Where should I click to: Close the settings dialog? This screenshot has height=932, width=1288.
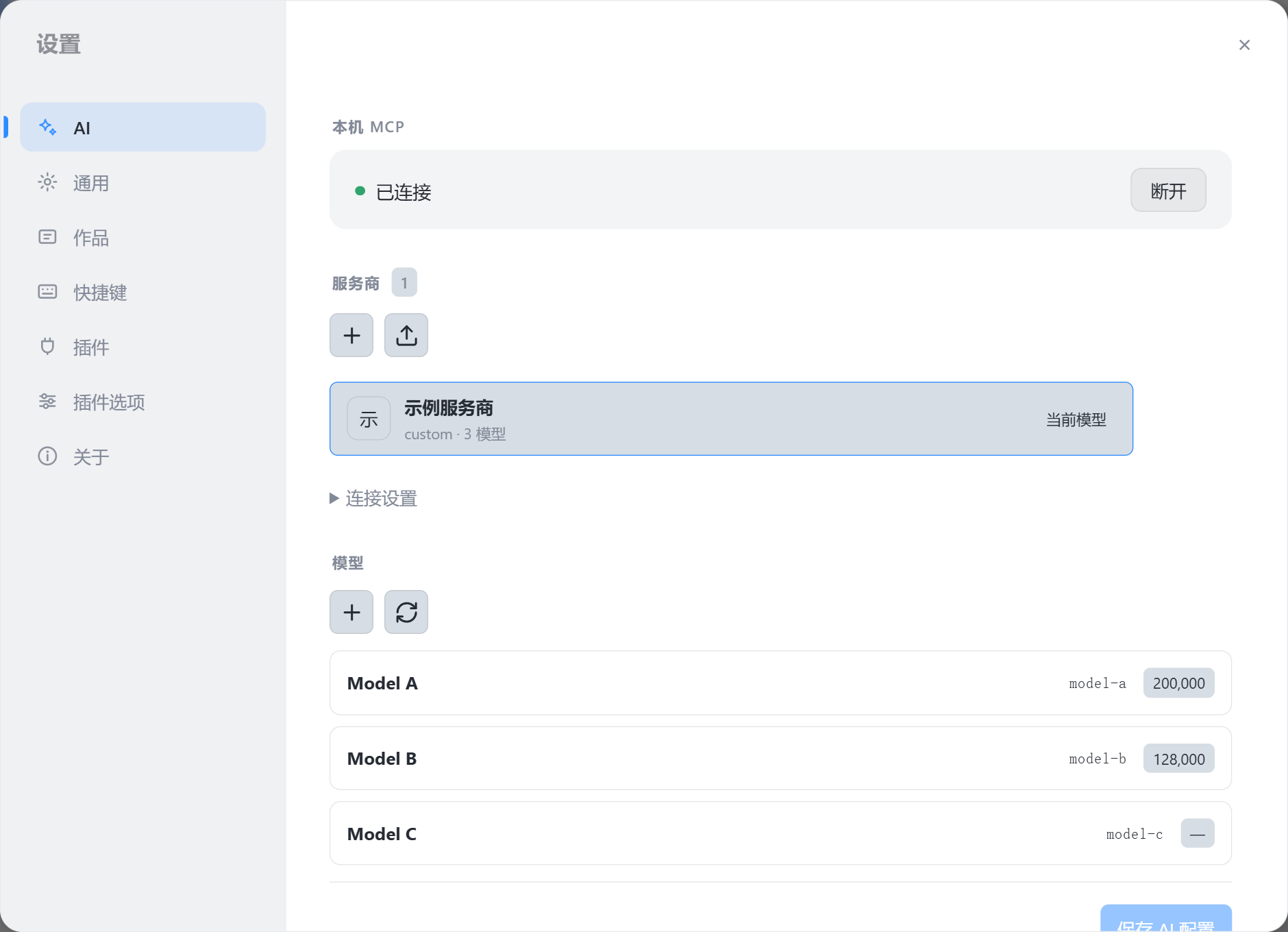coord(1245,45)
